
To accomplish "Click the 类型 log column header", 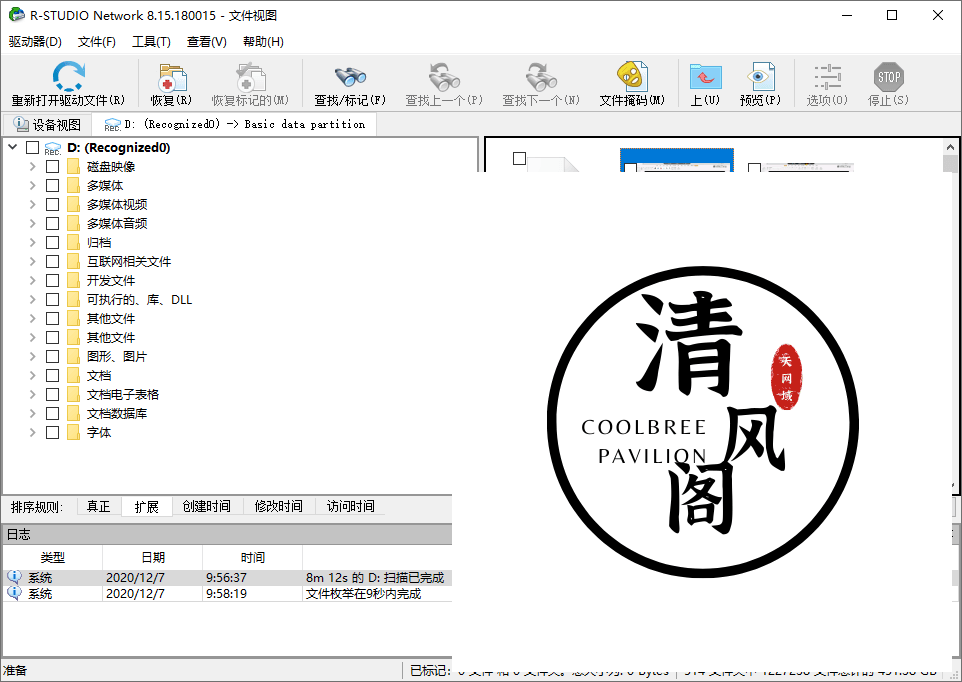I will [x=53, y=557].
